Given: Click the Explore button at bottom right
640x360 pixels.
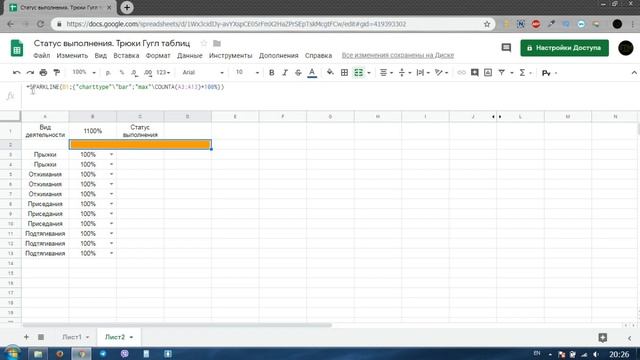Looking at the screenshot, I should click(x=602, y=338).
